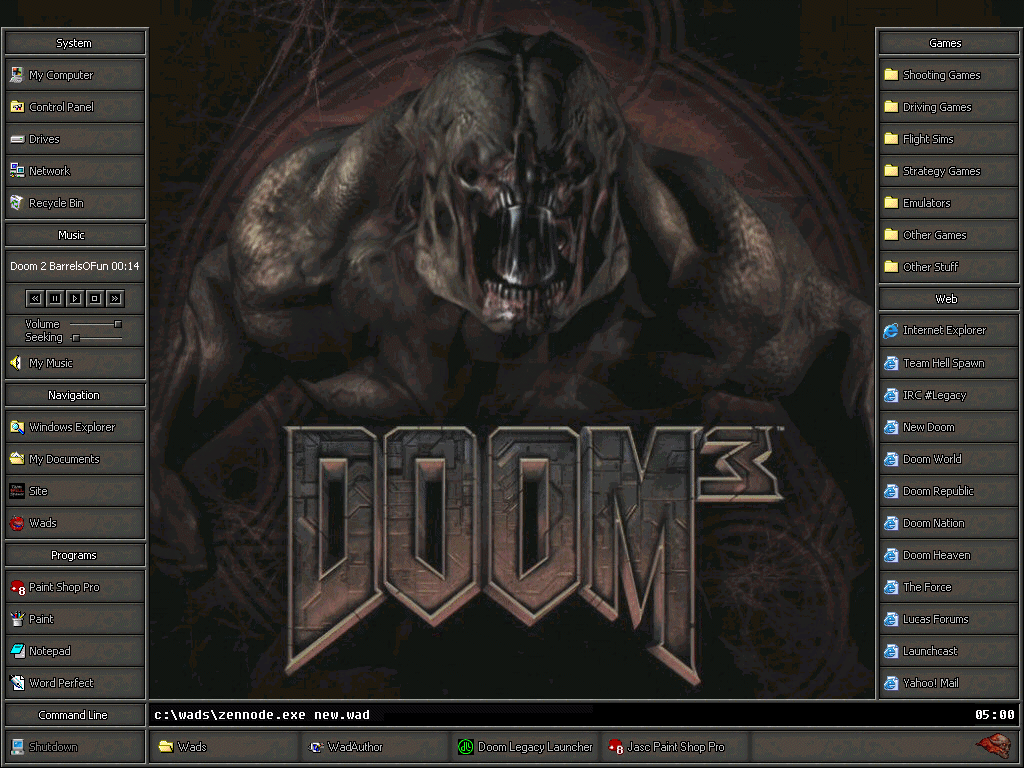Launch the Paint program
1024x768 pixels.
[75, 619]
